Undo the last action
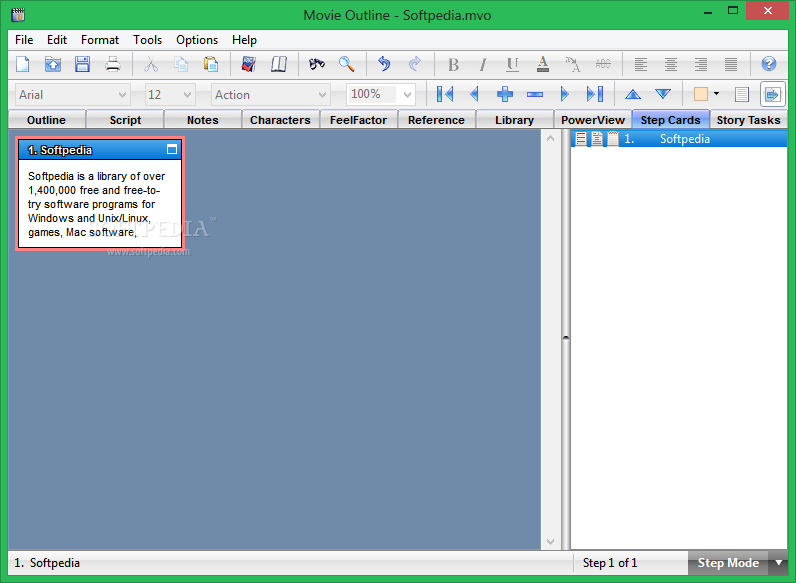This screenshot has width=796, height=583. pyautogui.click(x=384, y=64)
